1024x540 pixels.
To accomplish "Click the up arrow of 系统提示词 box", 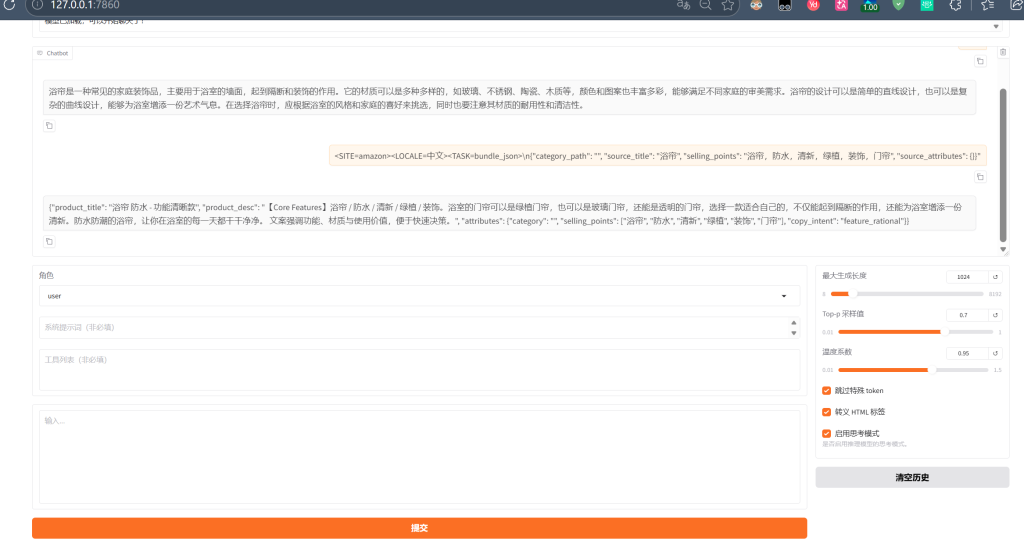I will 793,323.
